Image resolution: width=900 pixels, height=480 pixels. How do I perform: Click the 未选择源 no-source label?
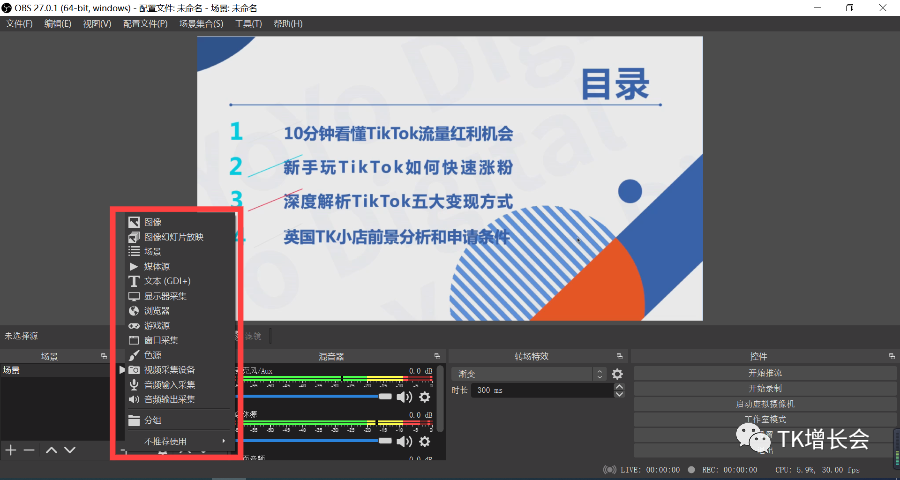point(21,336)
